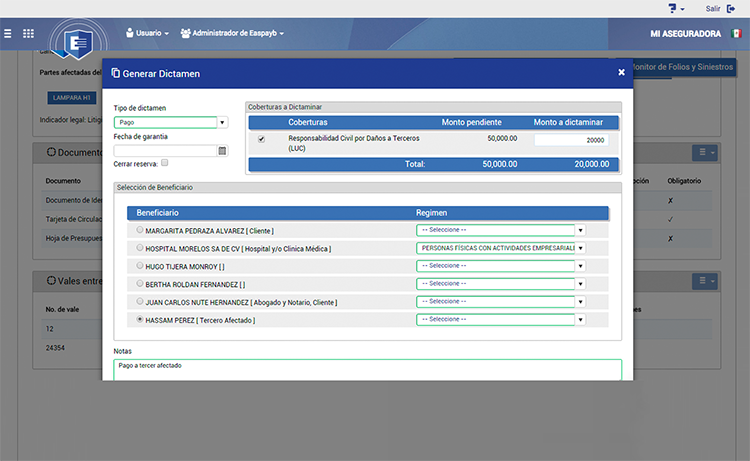The image size is (750, 461).
Task: Click the Fecha de garantia date field
Action: tap(165, 151)
